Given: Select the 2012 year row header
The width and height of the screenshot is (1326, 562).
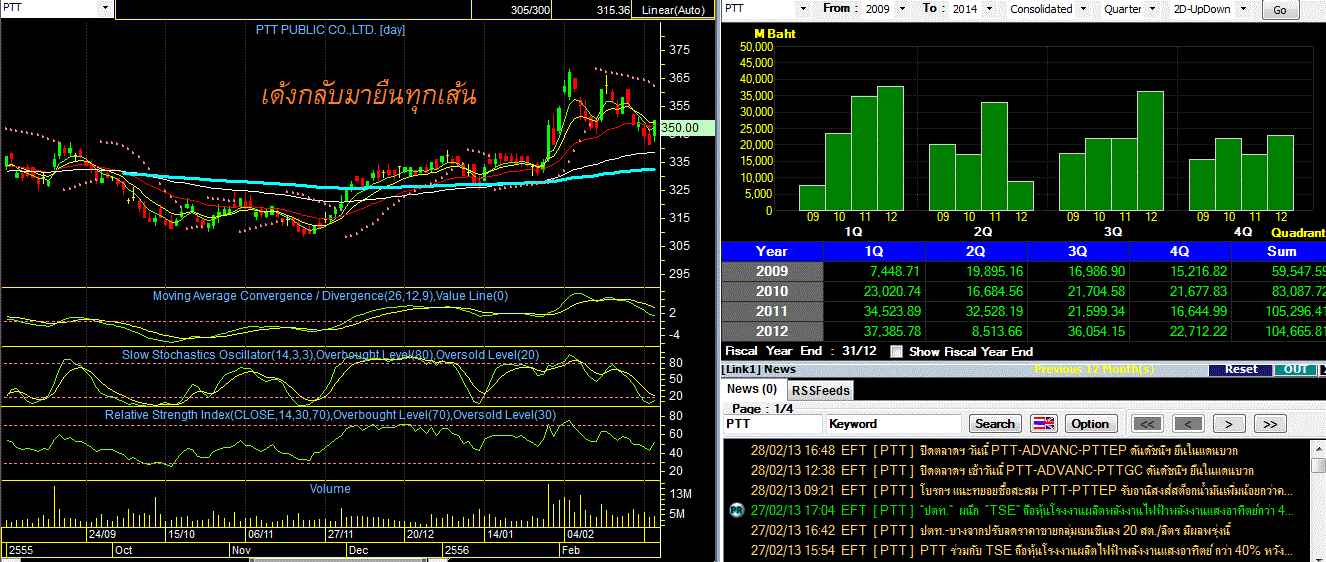Looking at the screenshot, I should click(772, 331).
